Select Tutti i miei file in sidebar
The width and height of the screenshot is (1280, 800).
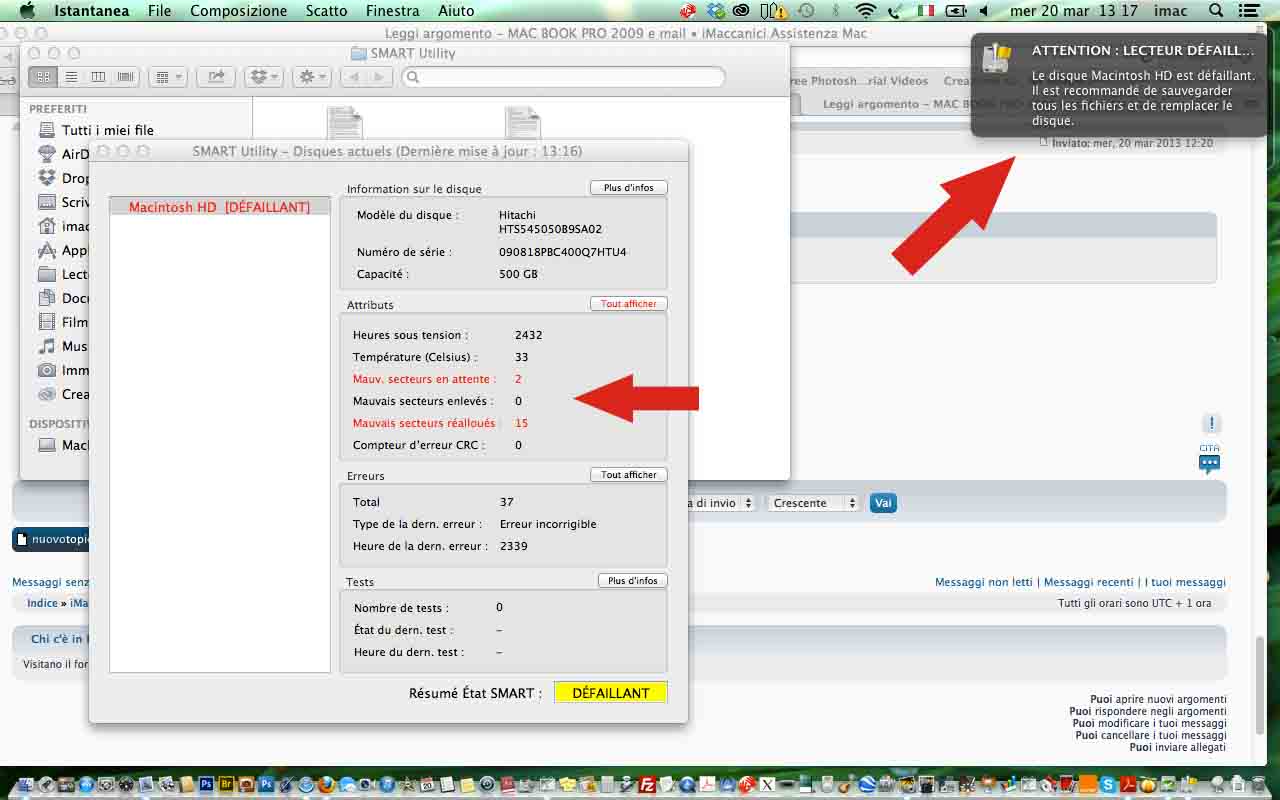[x=107, y=130]
